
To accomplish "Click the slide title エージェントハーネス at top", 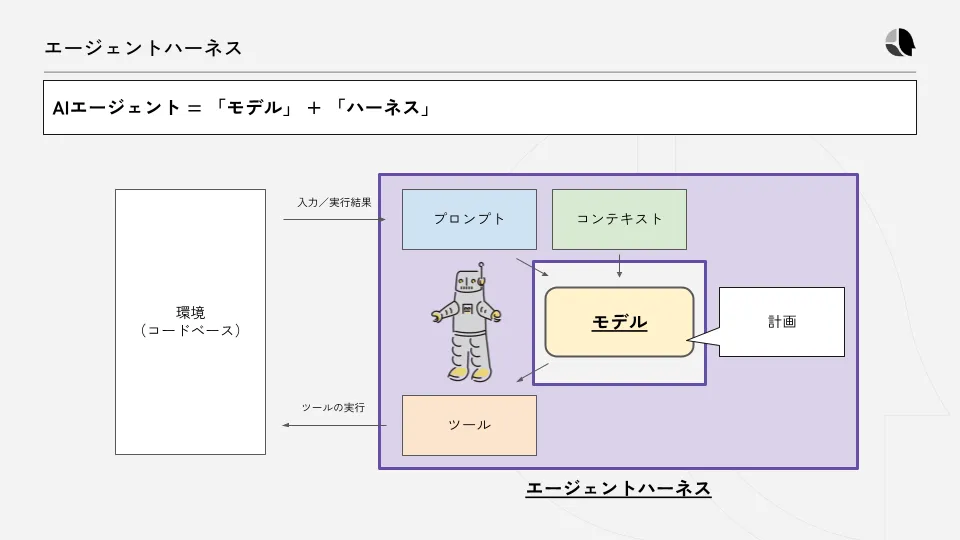I will pos(143,48).
